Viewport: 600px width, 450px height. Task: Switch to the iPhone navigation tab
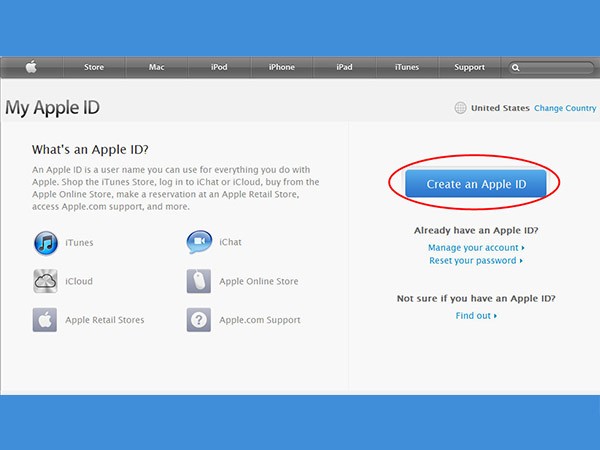[282, 67]
